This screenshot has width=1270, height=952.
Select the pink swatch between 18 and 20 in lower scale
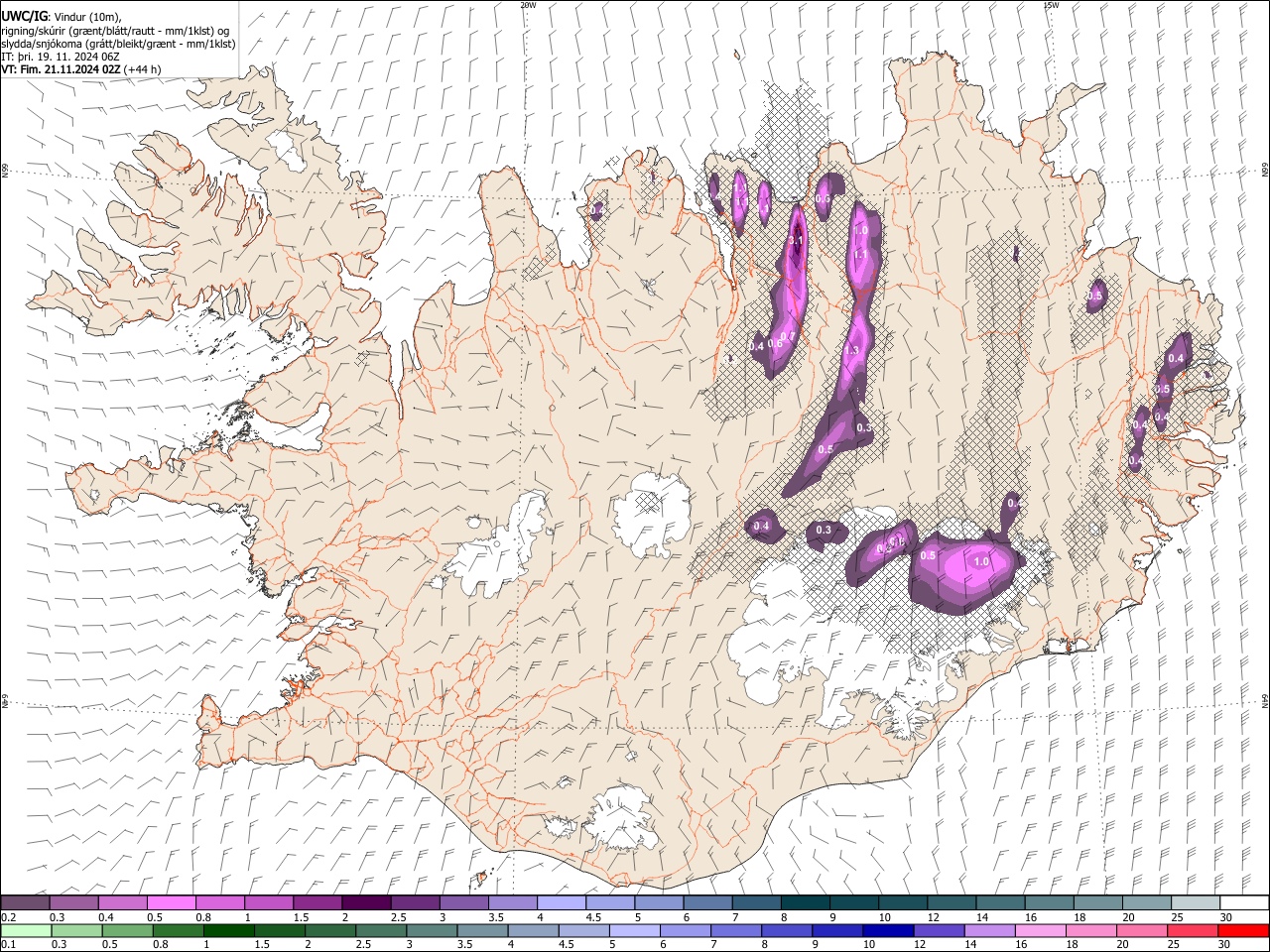[1091, 930]
